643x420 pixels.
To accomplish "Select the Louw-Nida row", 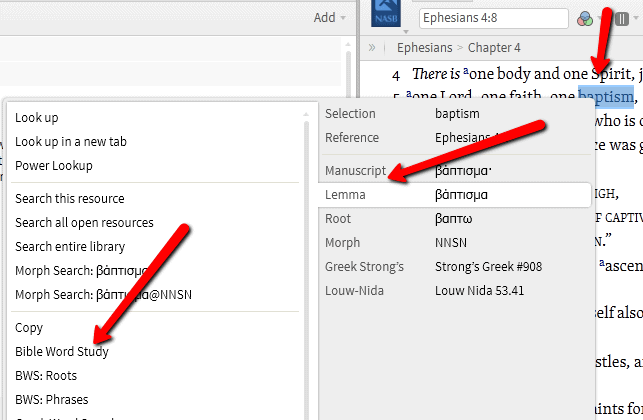I will click(x=450, y=290).
